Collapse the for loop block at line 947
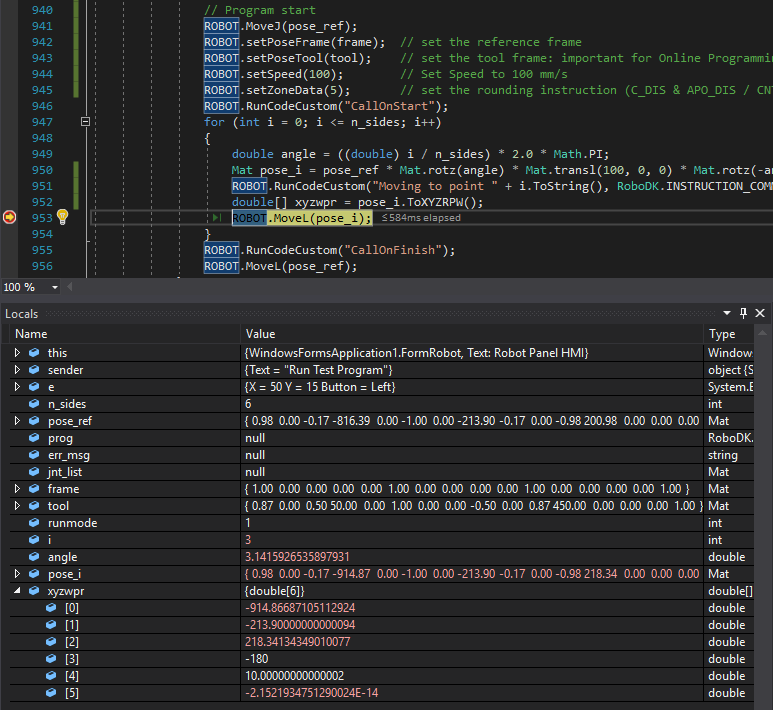773x710 pixels. [85, 122]
